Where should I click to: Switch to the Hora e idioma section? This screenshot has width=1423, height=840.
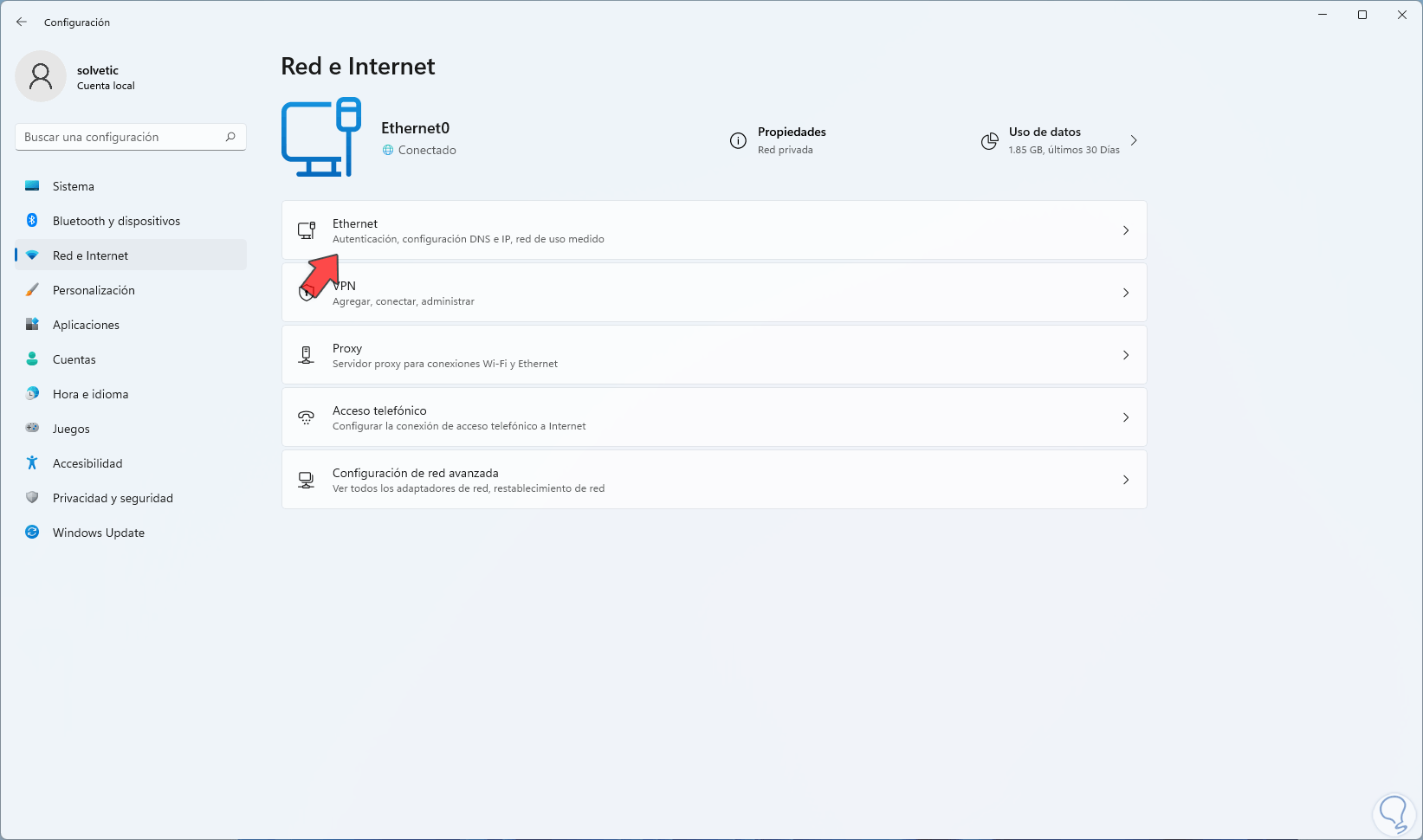[x=32, y=393]
